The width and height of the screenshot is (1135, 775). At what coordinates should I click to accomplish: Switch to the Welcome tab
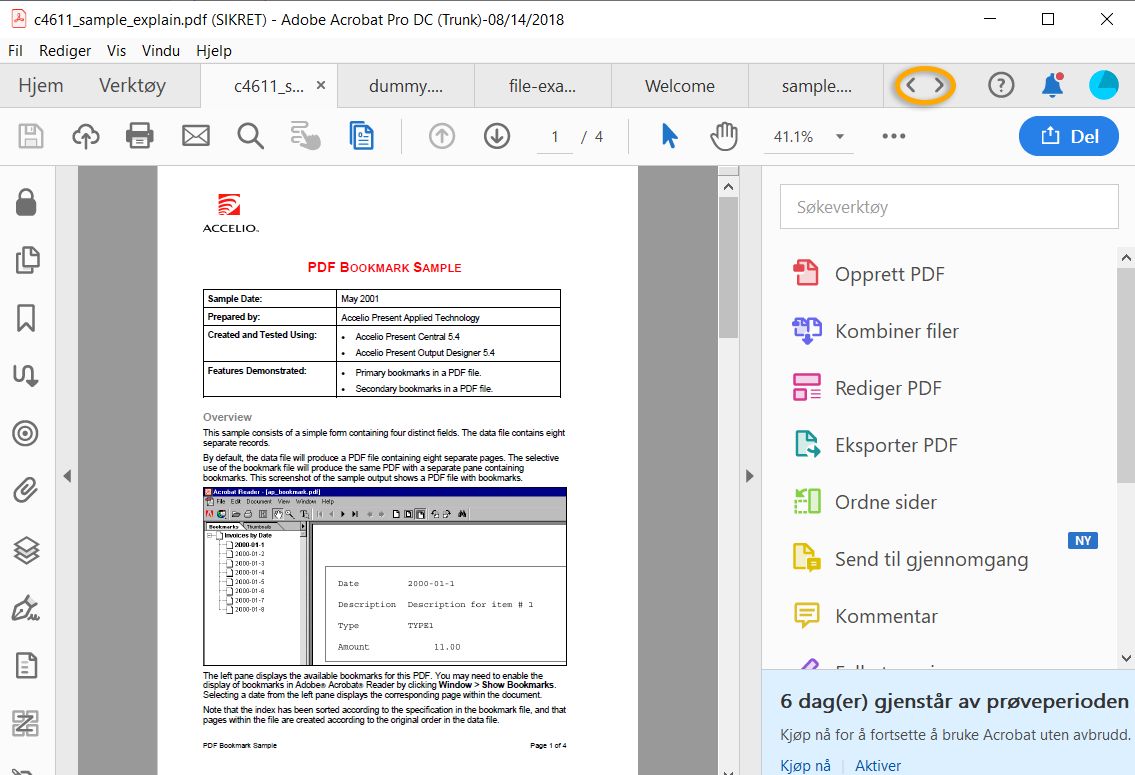click(680, 86)
